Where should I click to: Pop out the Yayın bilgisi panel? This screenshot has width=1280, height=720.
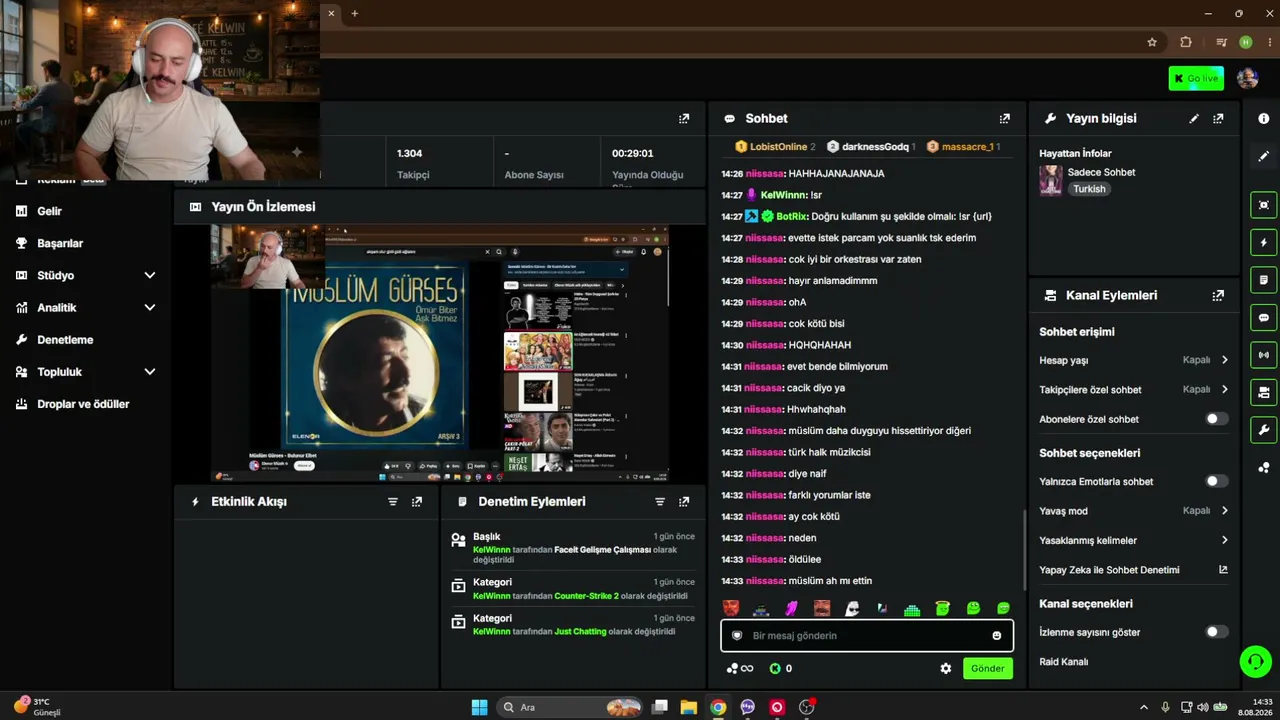click(1218, 118)
